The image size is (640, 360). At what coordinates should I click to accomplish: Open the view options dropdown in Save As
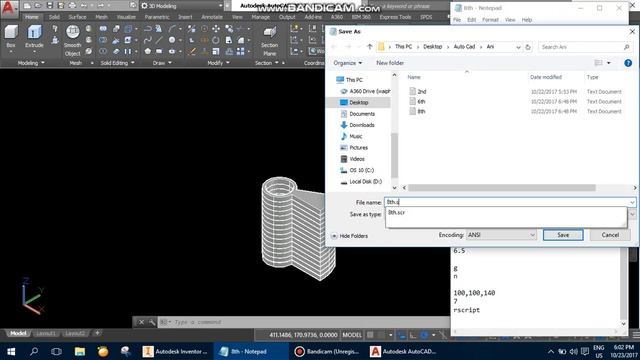[609, 63]
